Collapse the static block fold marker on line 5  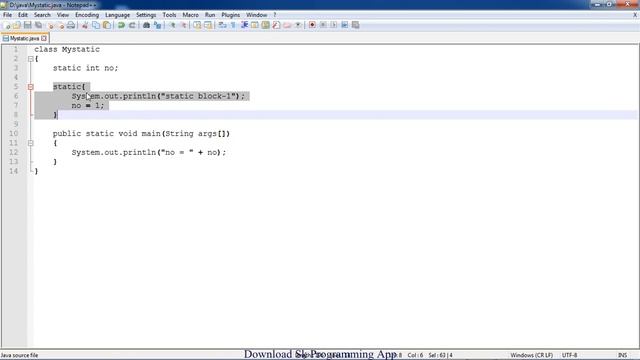[31, 87]
